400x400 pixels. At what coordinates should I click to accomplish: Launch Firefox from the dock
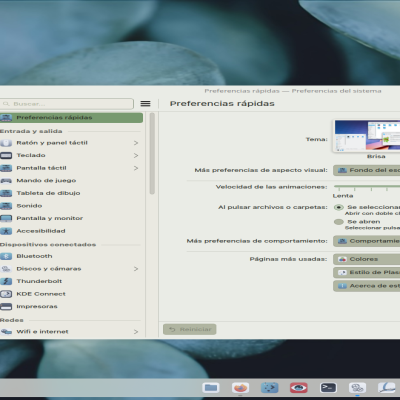tap(240, 388)
